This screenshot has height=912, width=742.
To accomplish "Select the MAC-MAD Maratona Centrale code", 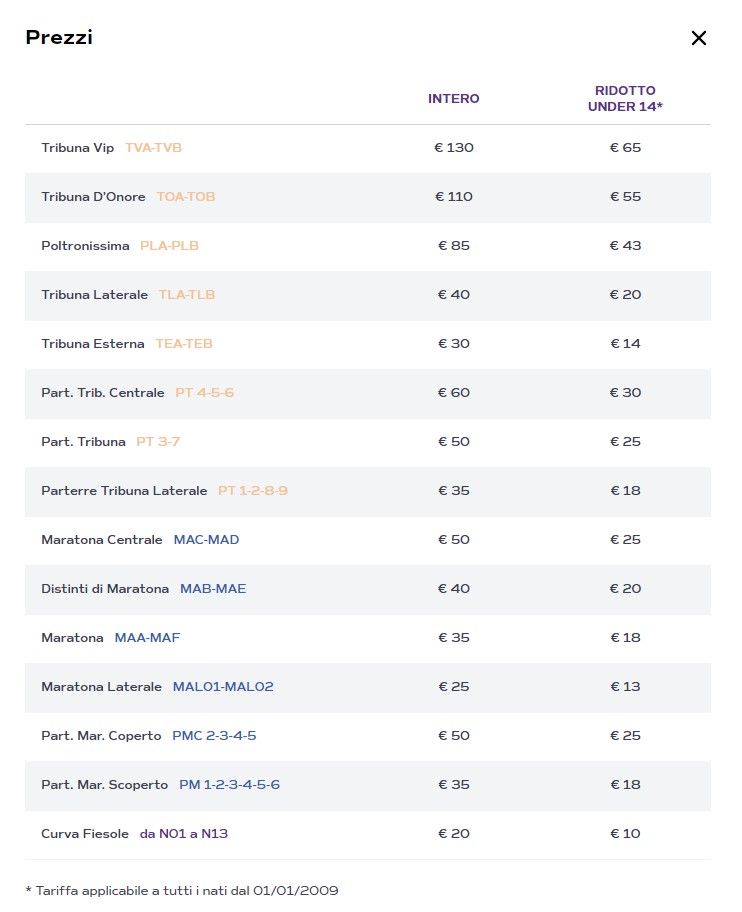I will tap(206, 540).
